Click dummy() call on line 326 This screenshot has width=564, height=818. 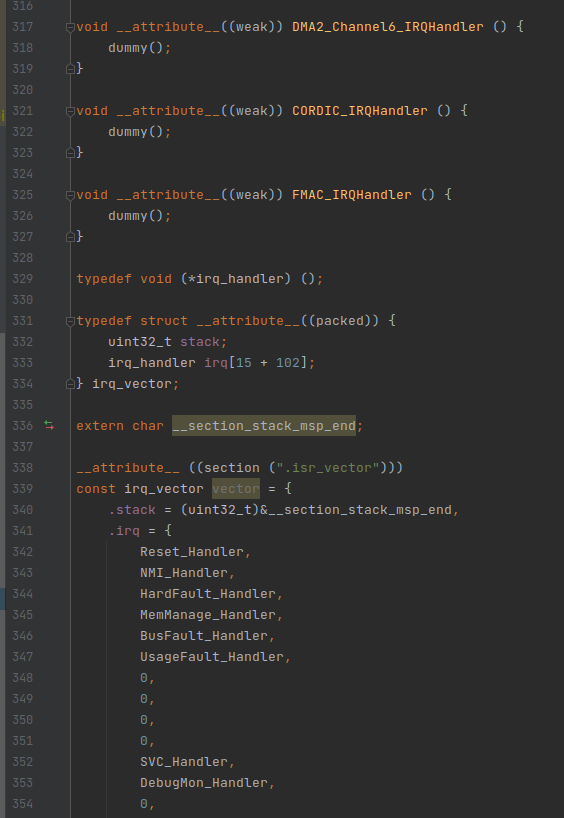(136, 215)
